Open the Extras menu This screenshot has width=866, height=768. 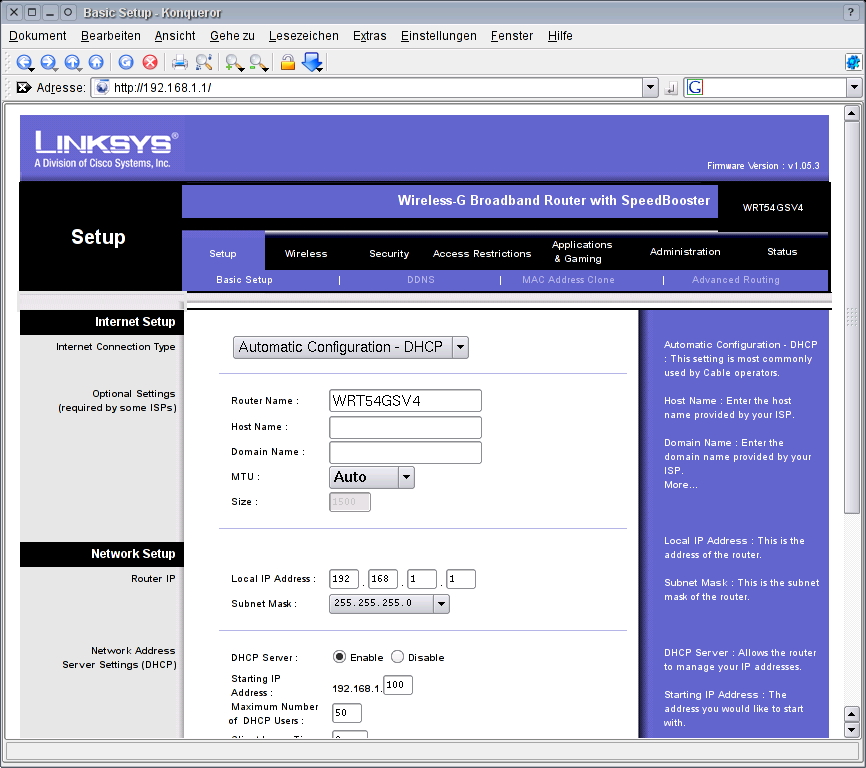tap(369, 36)
